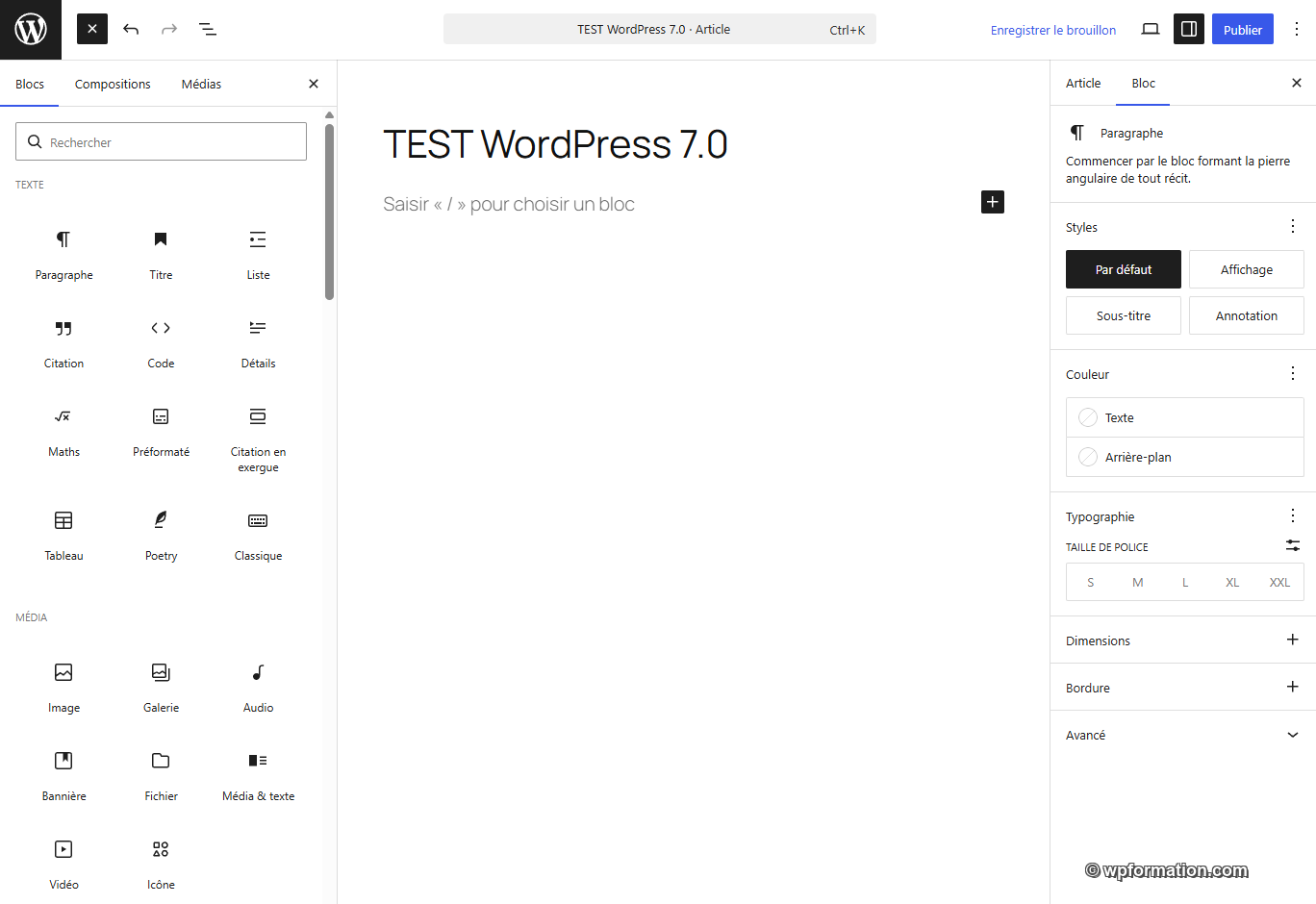Close the block inserter panel
Image resolution: width=1316 pixels, height=904 pixels.
click(x=314, y=84)
